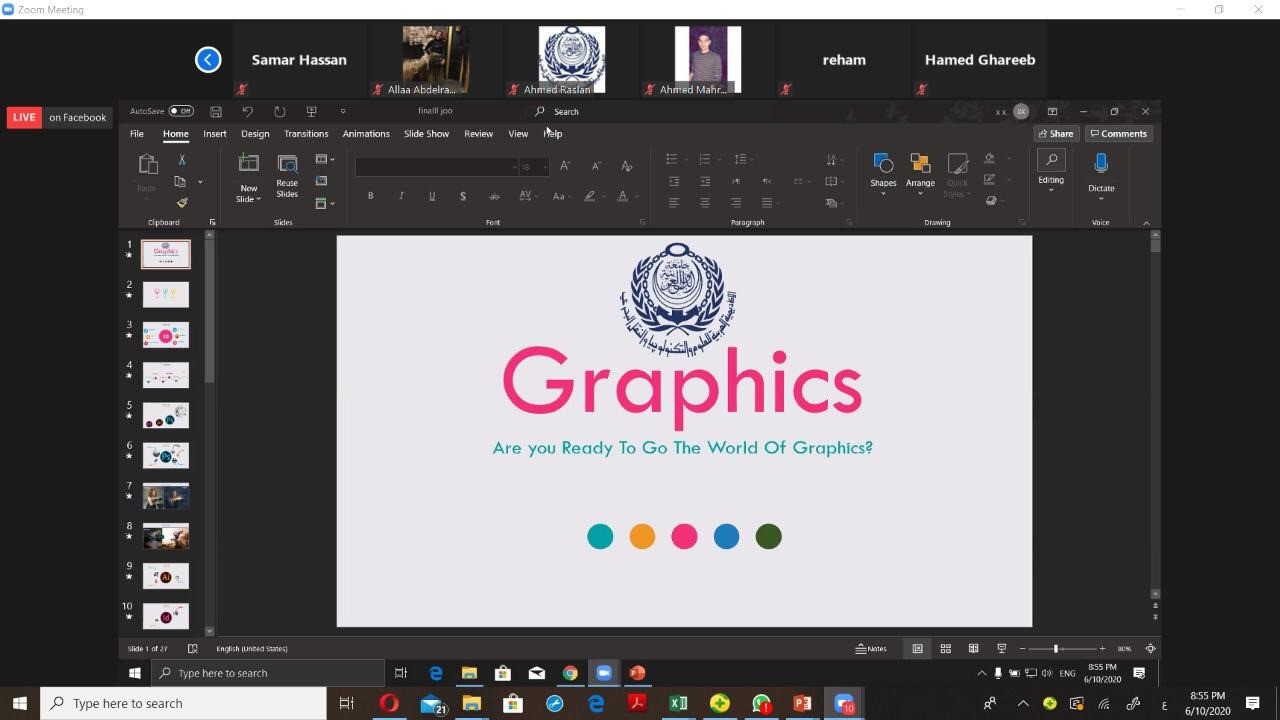Open the Shapes gallery

click(883, 174)
